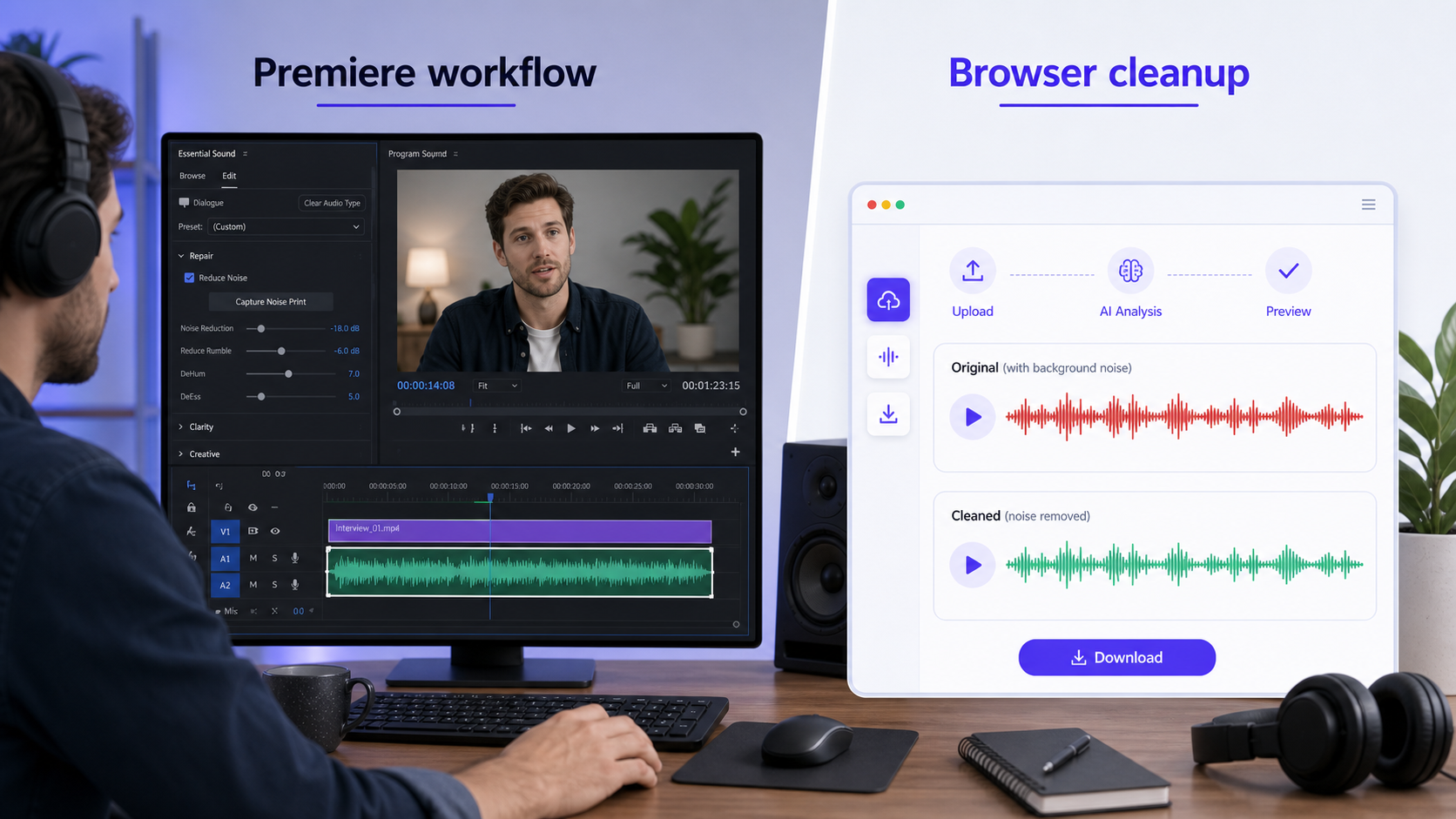
Task: Toggle the Reduce Noise checkbox
Action: click(189, 278)
